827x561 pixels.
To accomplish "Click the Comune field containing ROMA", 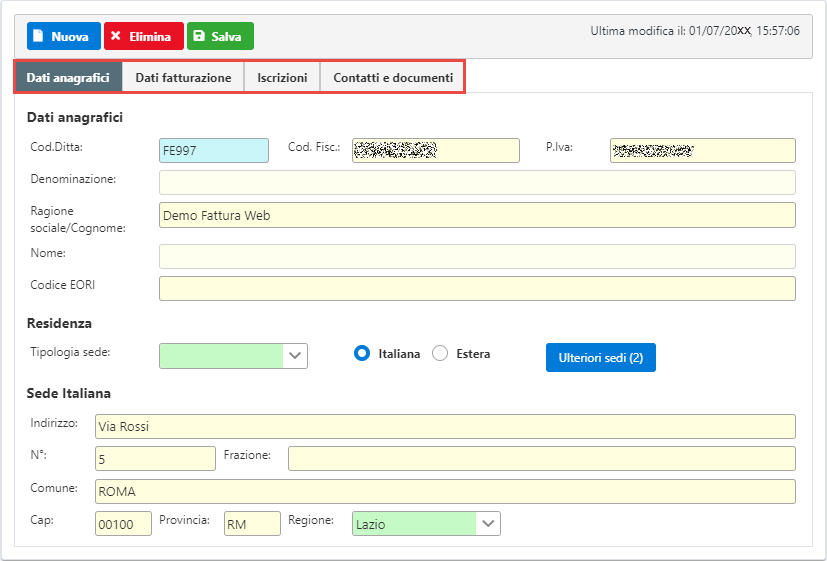I will coord(445,492).
